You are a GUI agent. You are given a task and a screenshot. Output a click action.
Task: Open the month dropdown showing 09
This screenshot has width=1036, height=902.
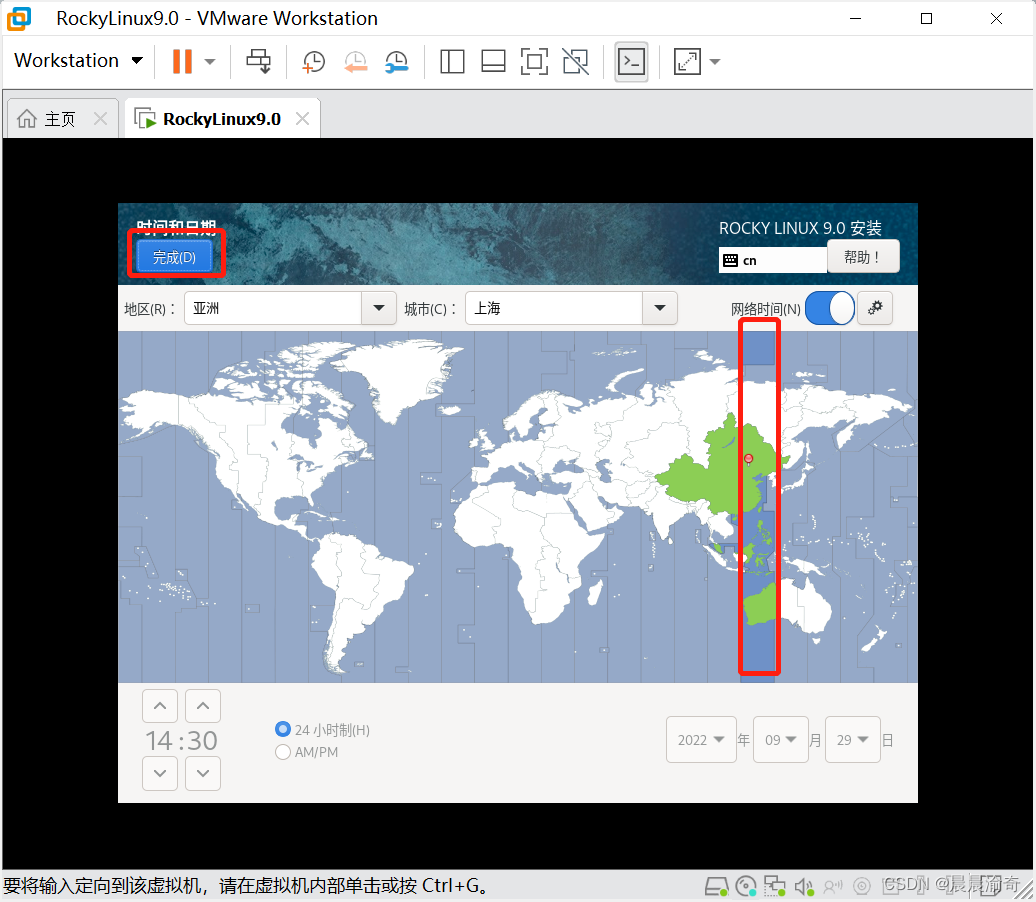pyautogui.click(x=781, y=739)
